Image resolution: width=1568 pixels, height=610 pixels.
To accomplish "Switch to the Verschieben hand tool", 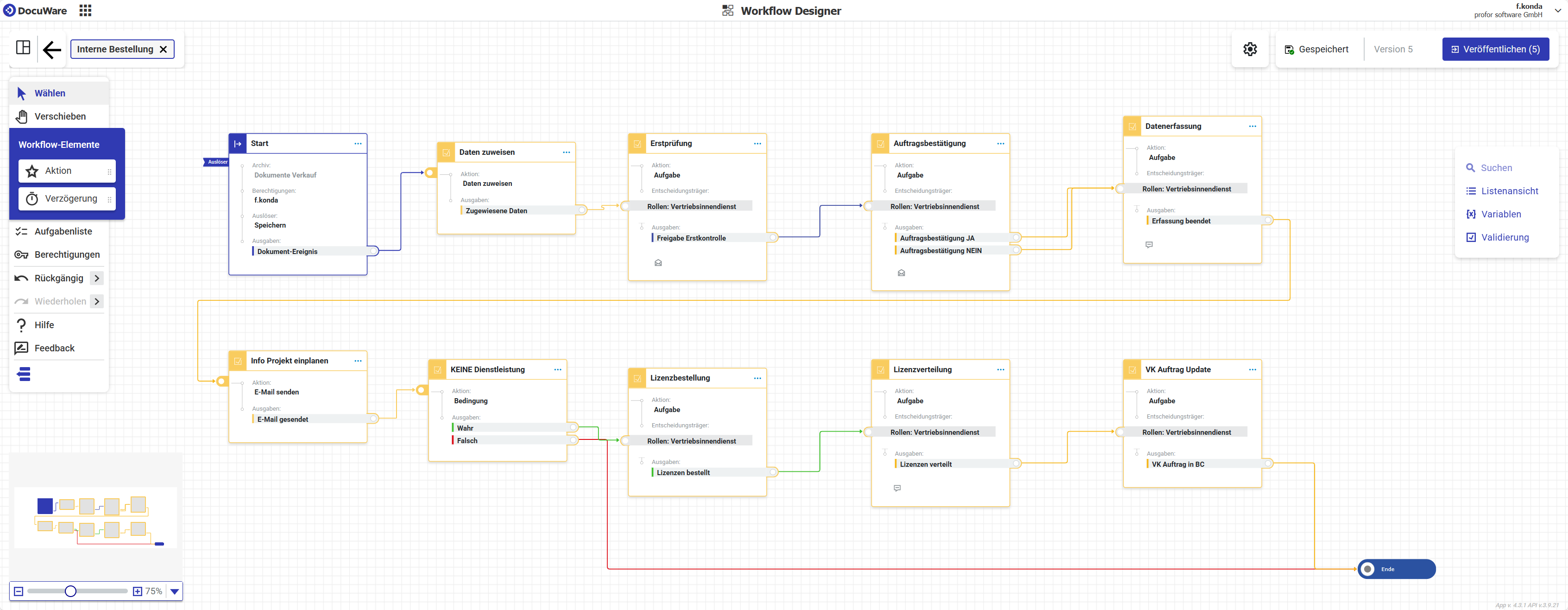I will pos(59,116).
